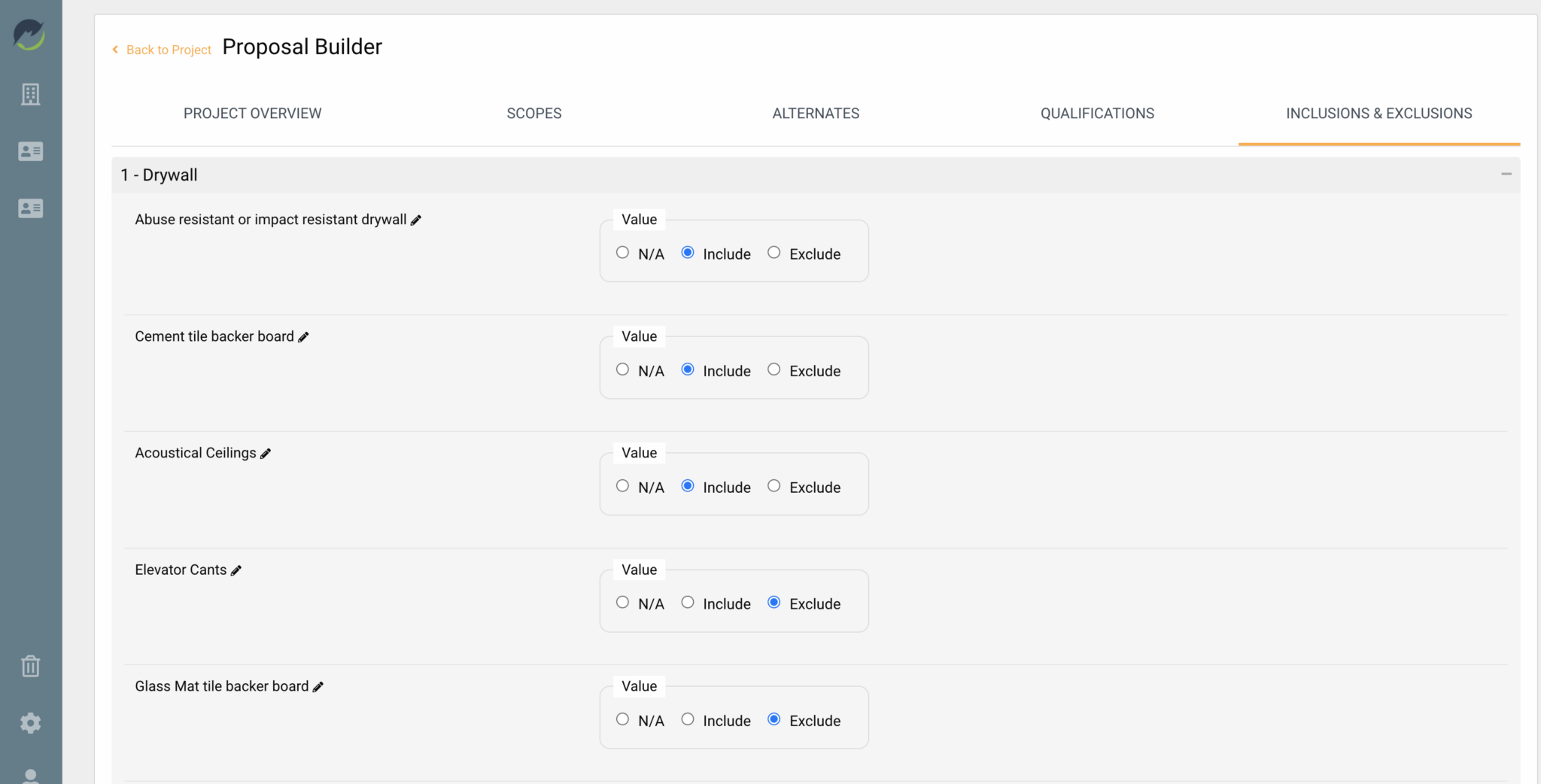Edit the Abuse resistant drywall item name
Screen dimensions: 1541x784
pos(416,220)
